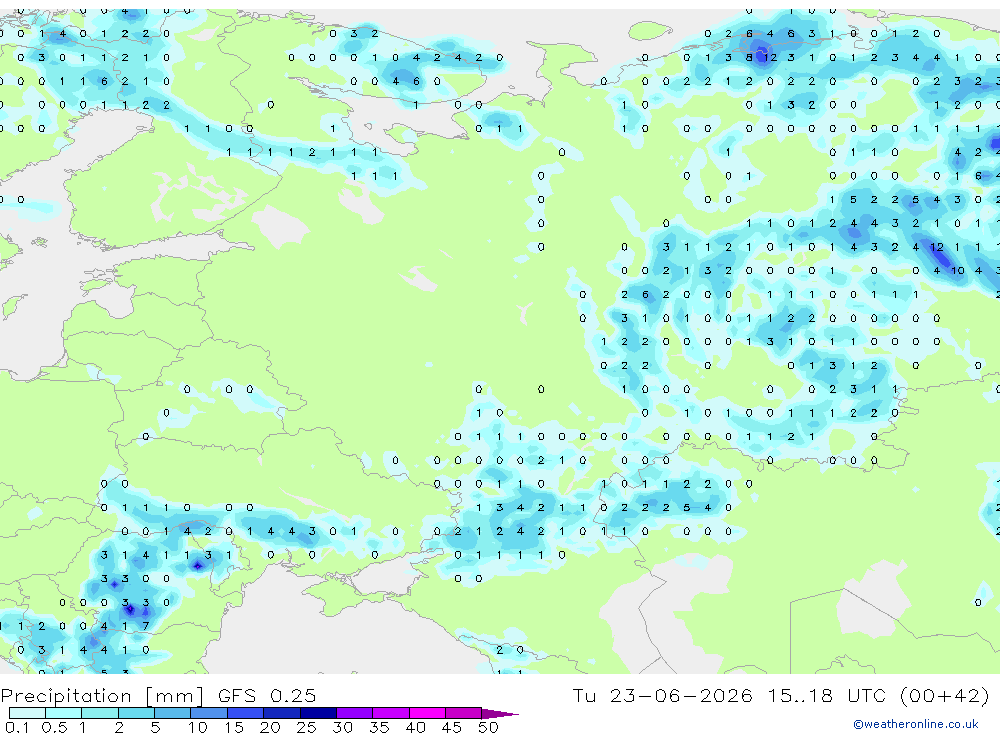The height and width of the screenshot is (733, 1000).
Task: Click the 1–2 mm legend color swatch
Action: [100, 713]
